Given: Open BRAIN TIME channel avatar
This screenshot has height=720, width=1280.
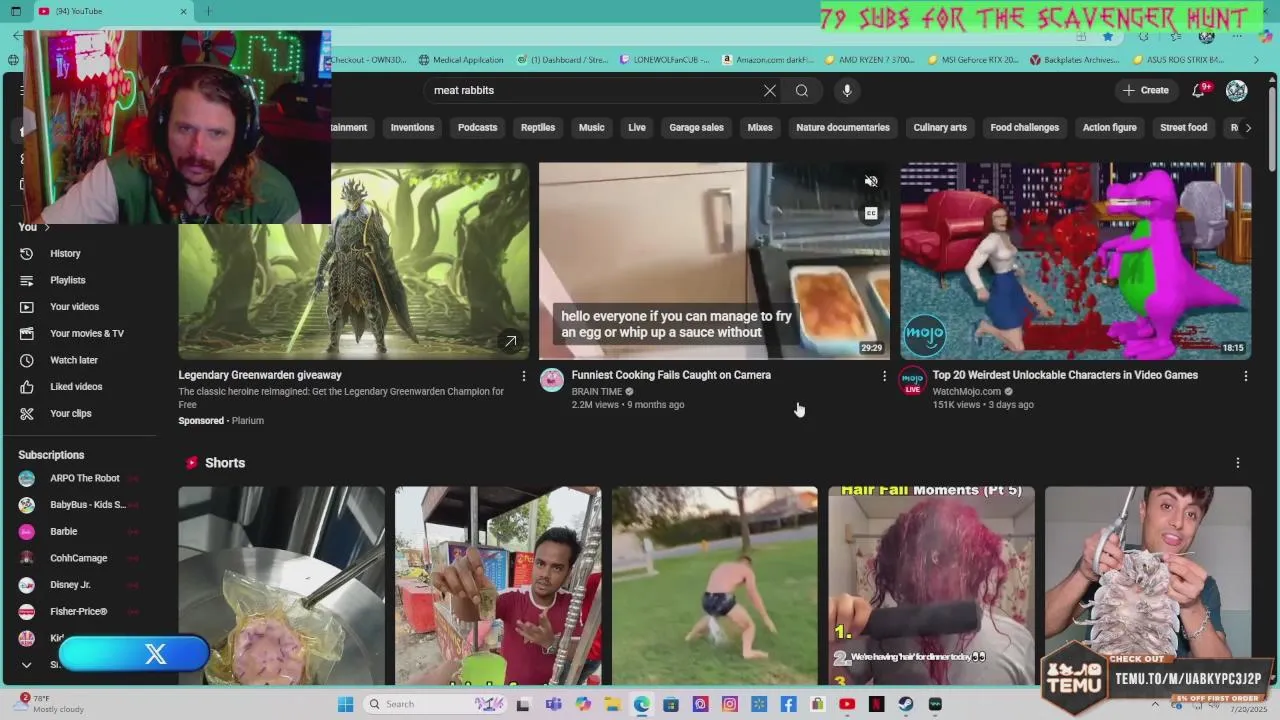Looking at the screenshot, I should tap(552, 380).
